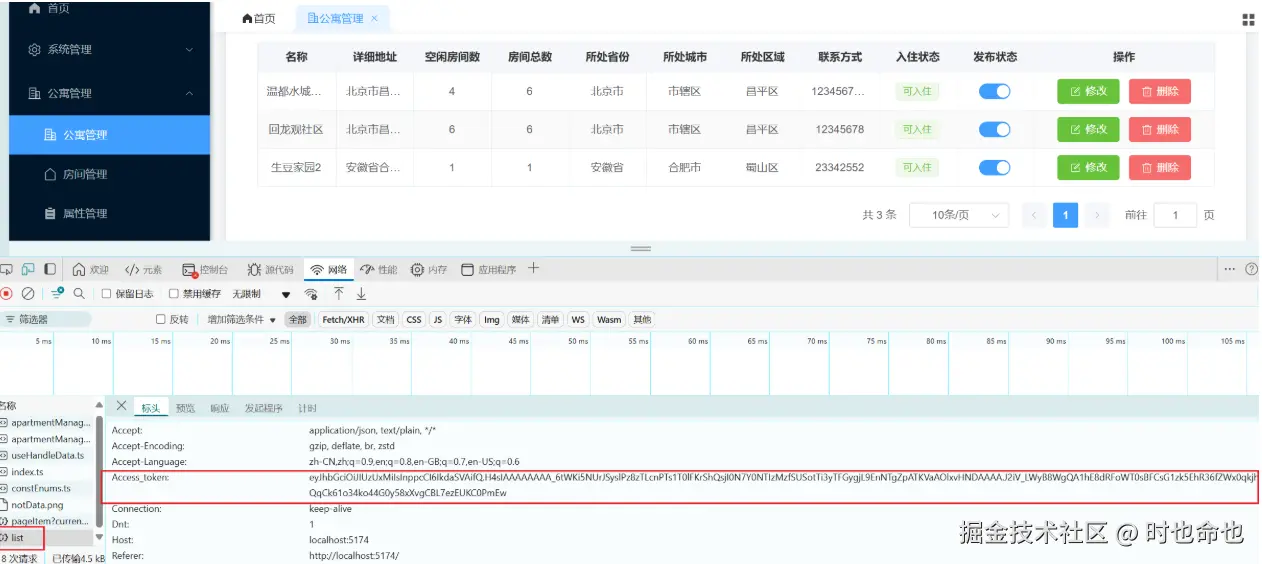1262x564 pixels.
Task: Click the network search magnifier icon
Action: [78, 294]
